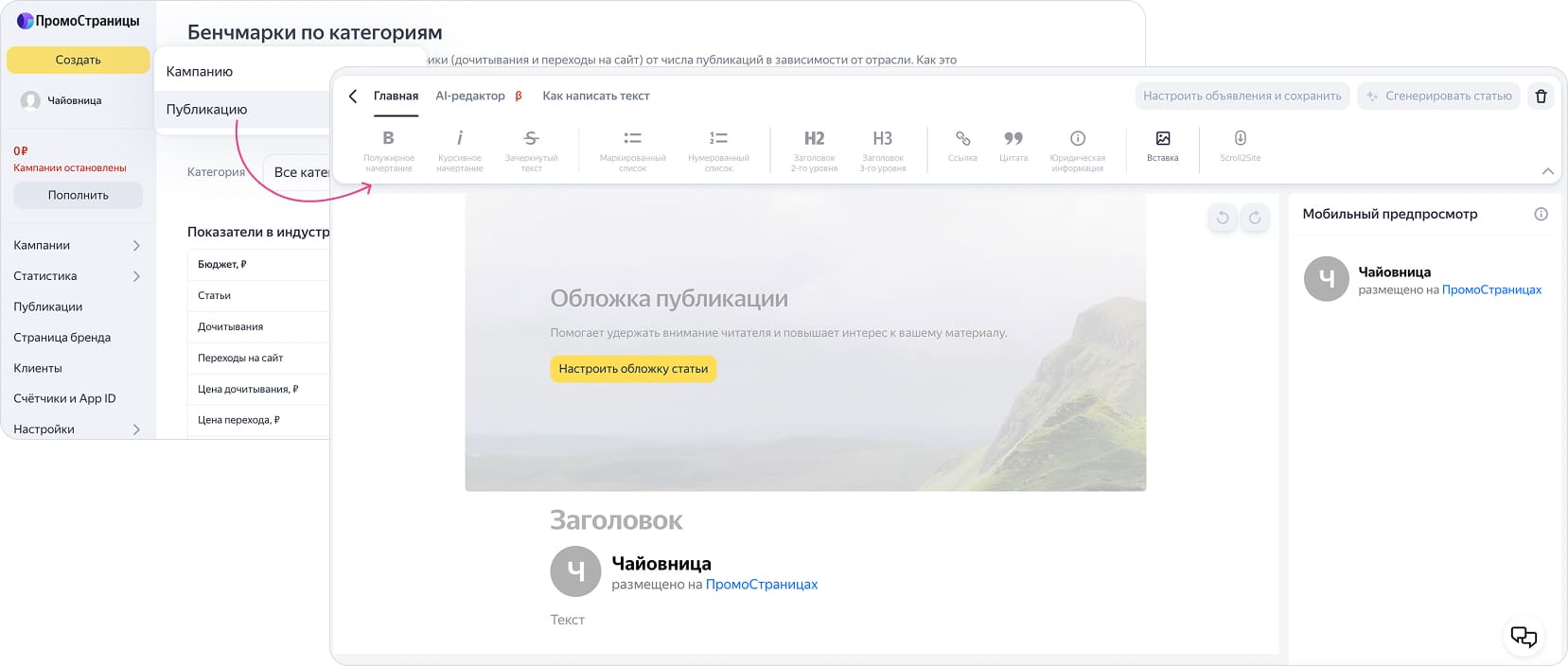Click the Цена перехода, ₽ row

coord(258,420)
